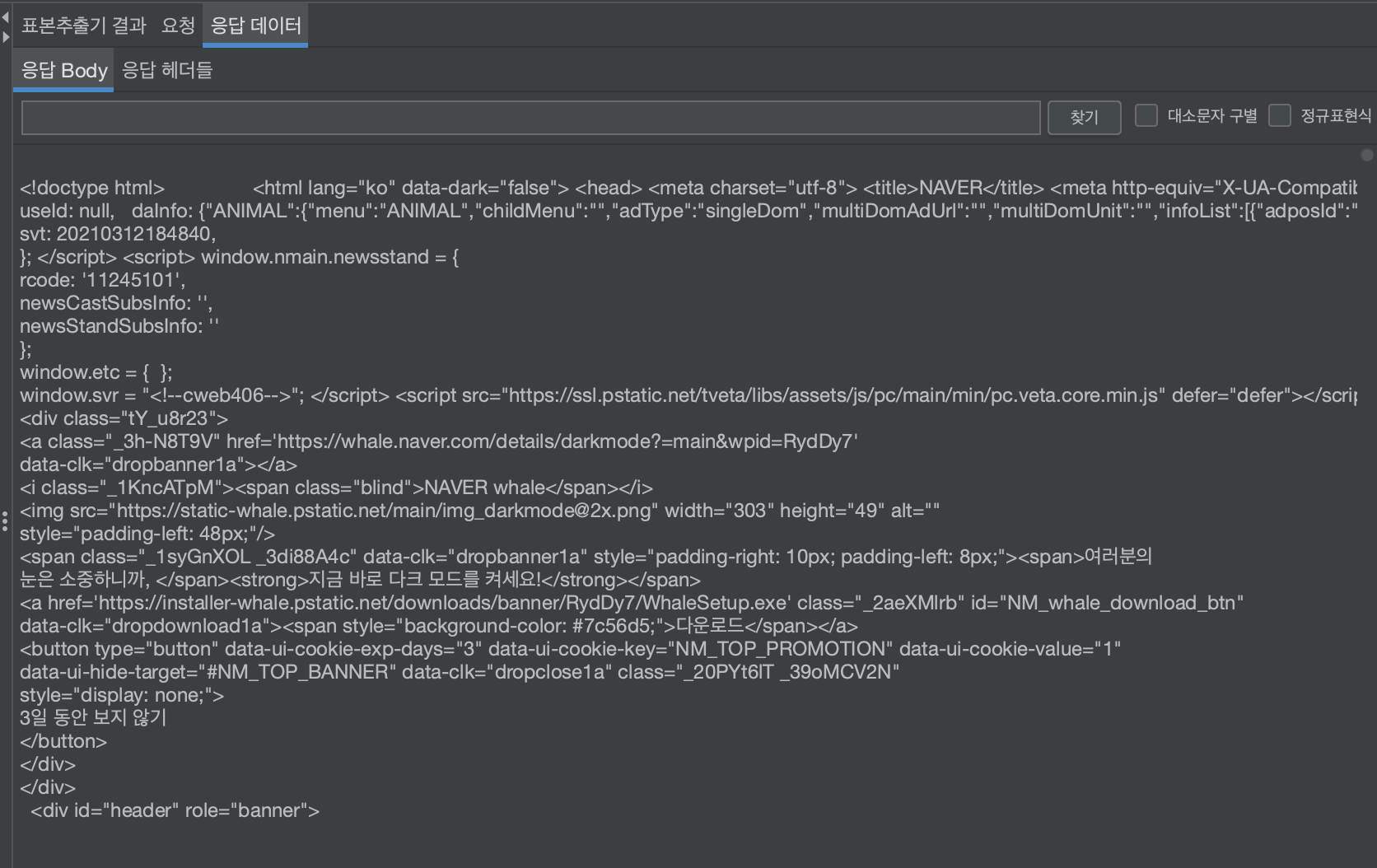Click the text "newsStandSubsInfo: ''"

[119, 326]
